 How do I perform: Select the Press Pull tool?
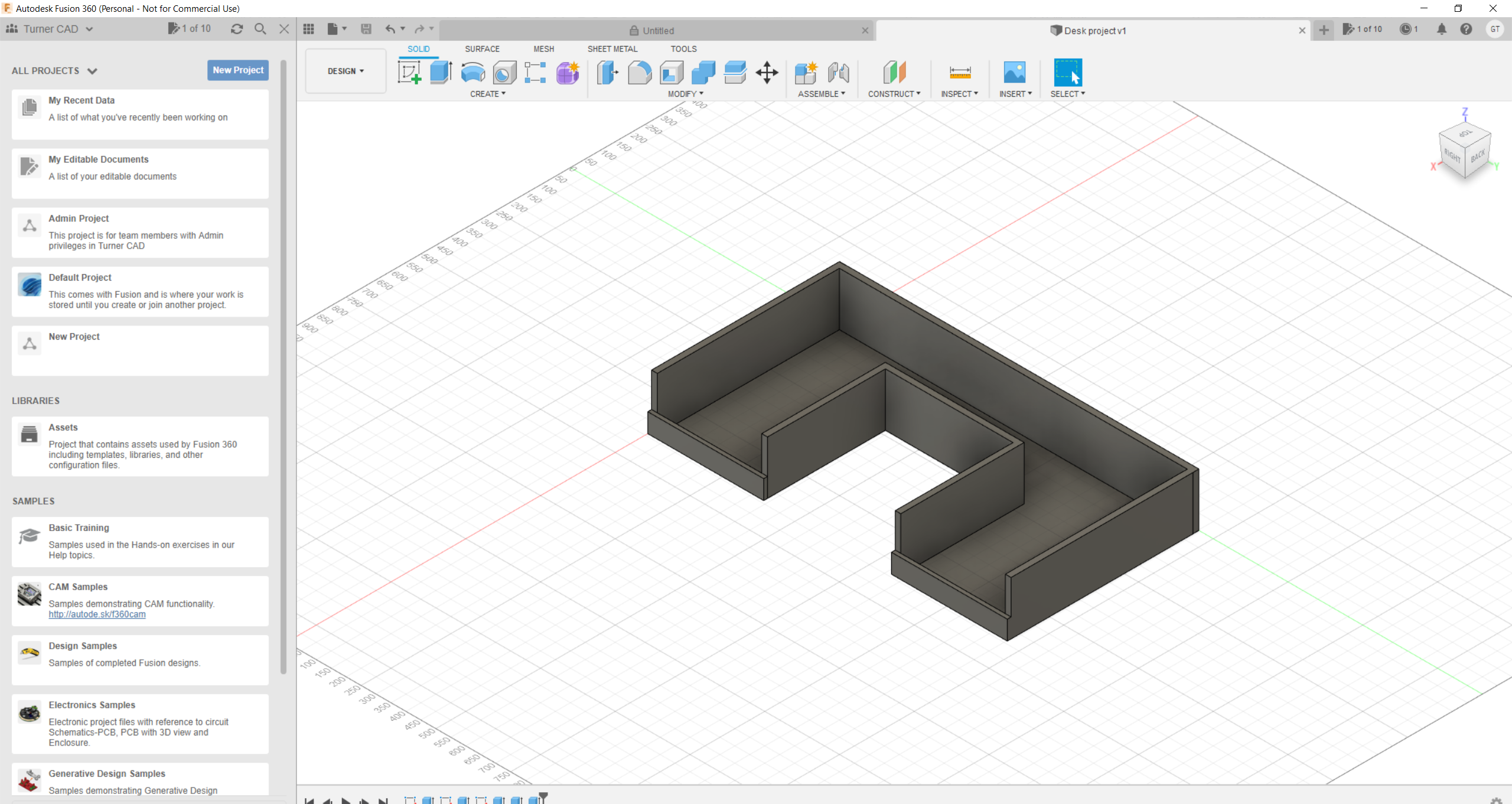(607, 73)
